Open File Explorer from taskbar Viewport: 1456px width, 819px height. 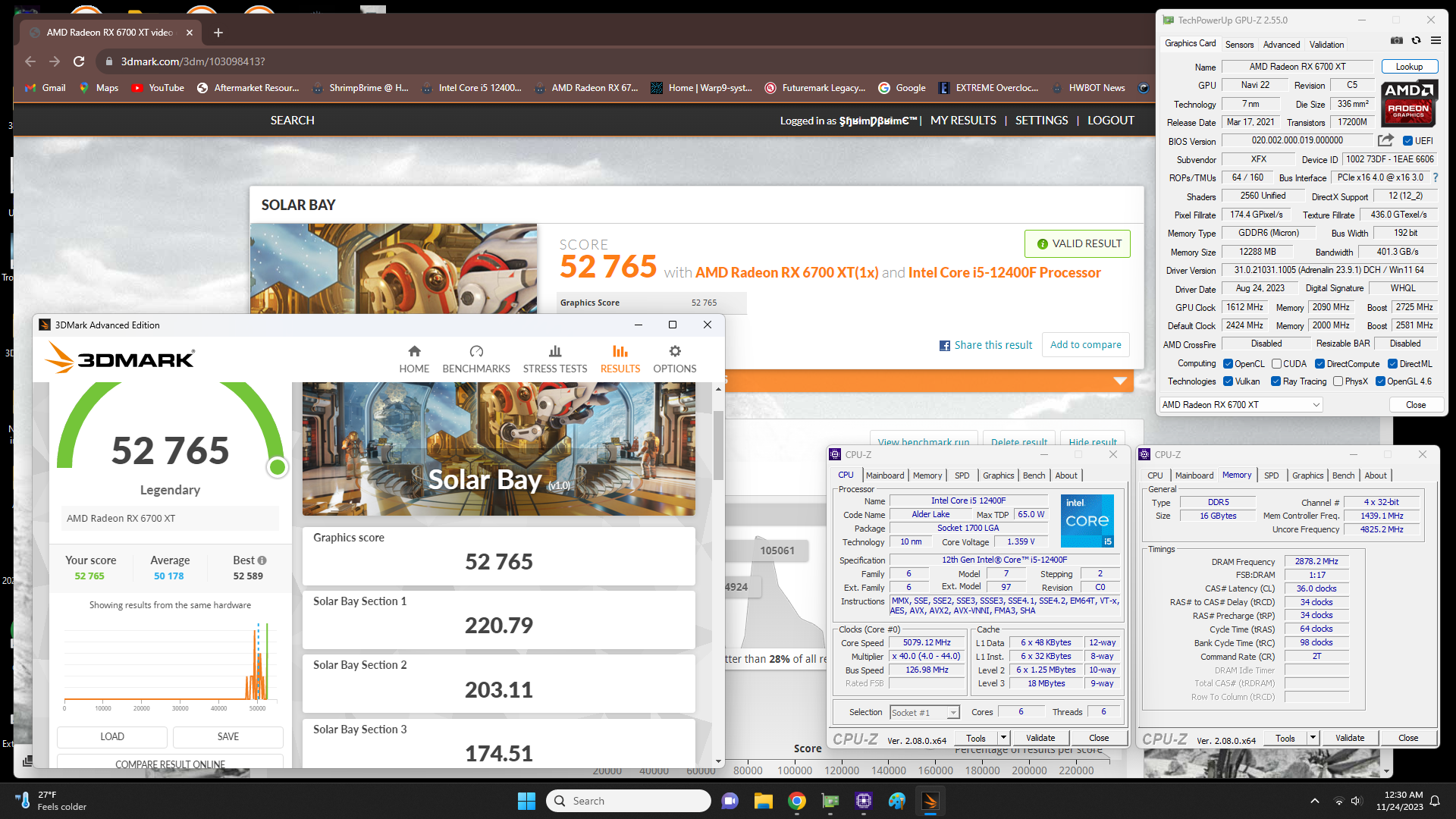click(x=763, y=801)
